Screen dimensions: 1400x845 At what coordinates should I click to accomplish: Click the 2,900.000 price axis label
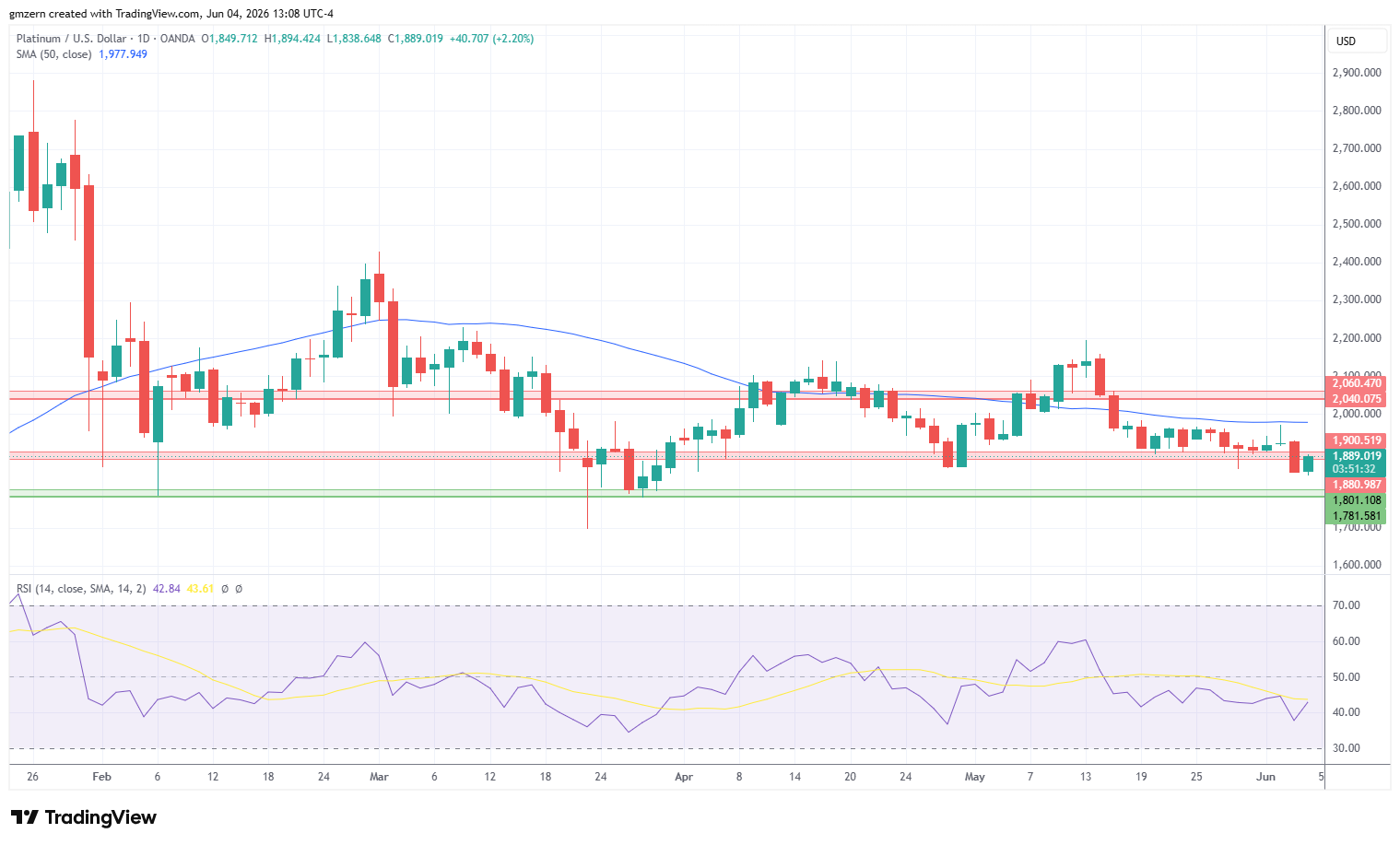tap(1357, 73)
